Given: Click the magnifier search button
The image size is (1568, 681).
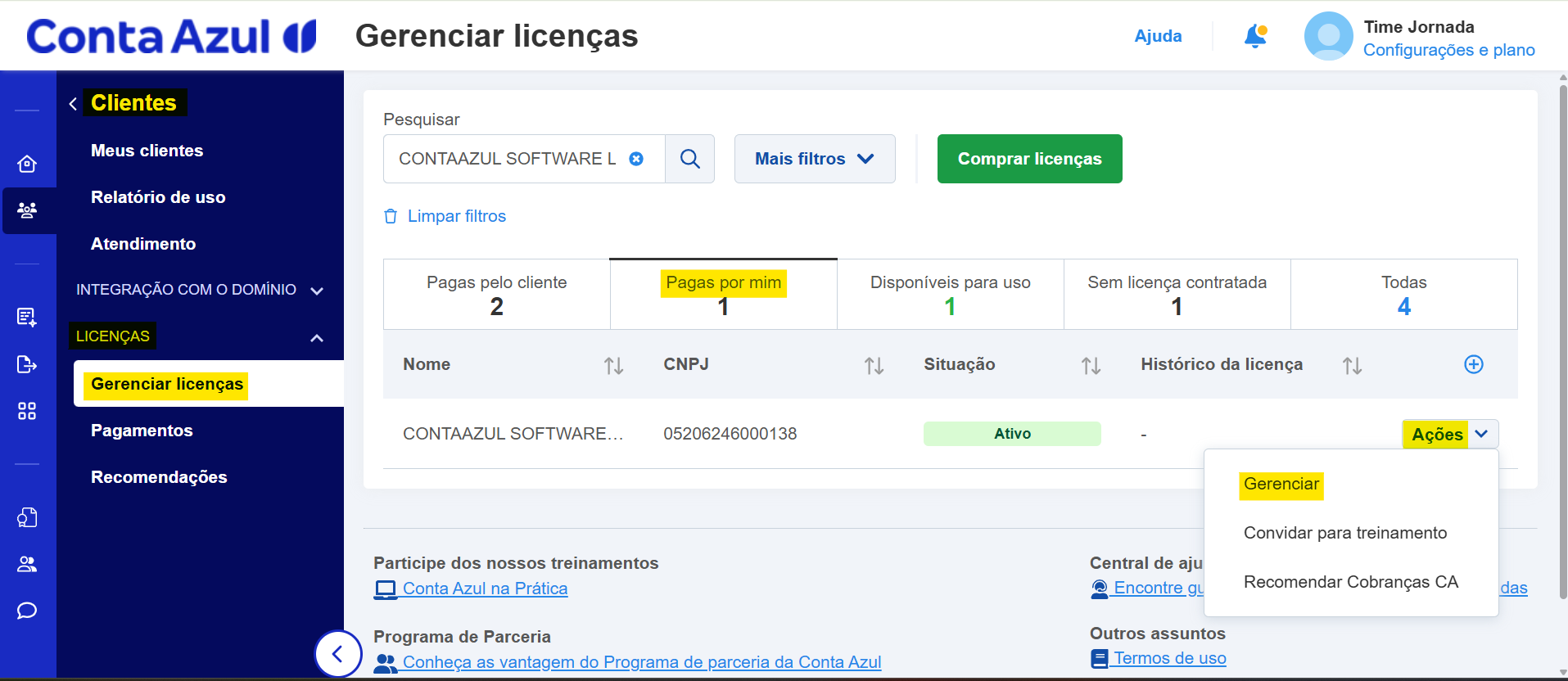Looking at the screenshot, I should click(x=690, y=159).
